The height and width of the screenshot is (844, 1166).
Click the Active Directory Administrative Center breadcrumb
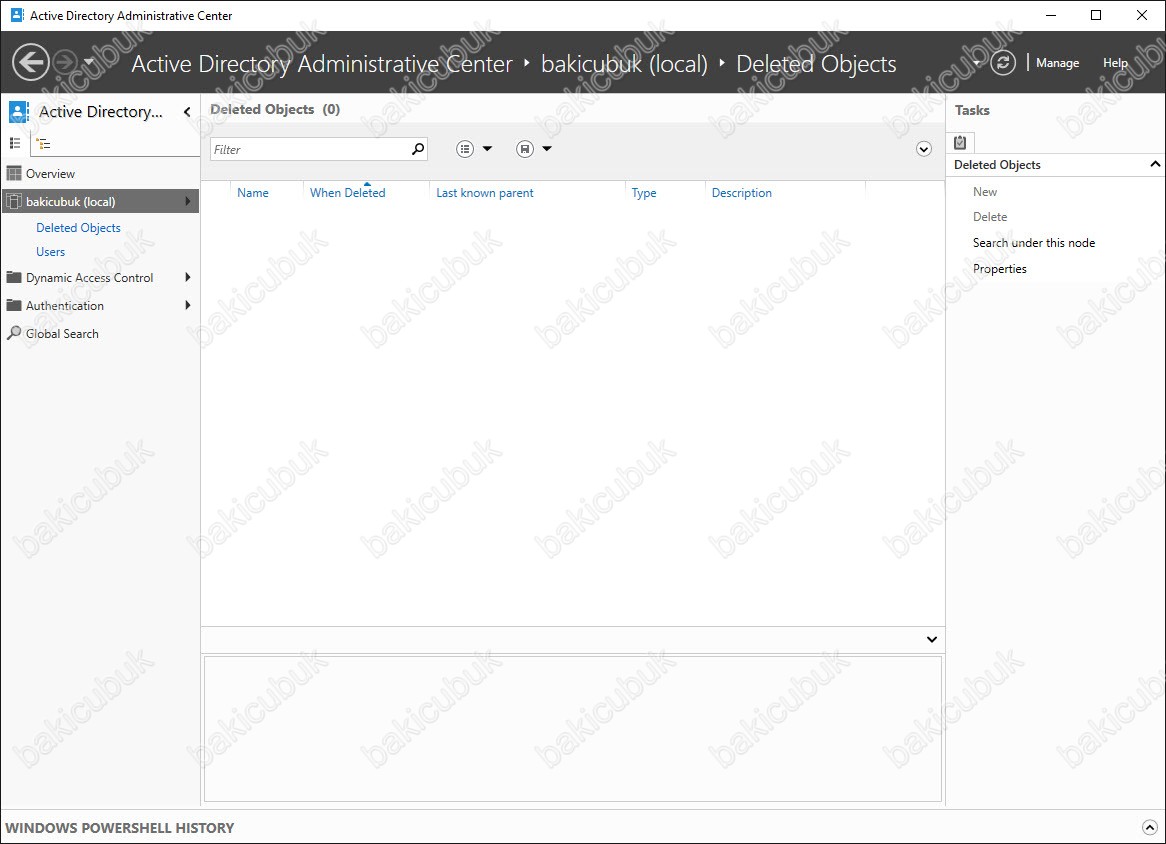[x=321, y=64]
